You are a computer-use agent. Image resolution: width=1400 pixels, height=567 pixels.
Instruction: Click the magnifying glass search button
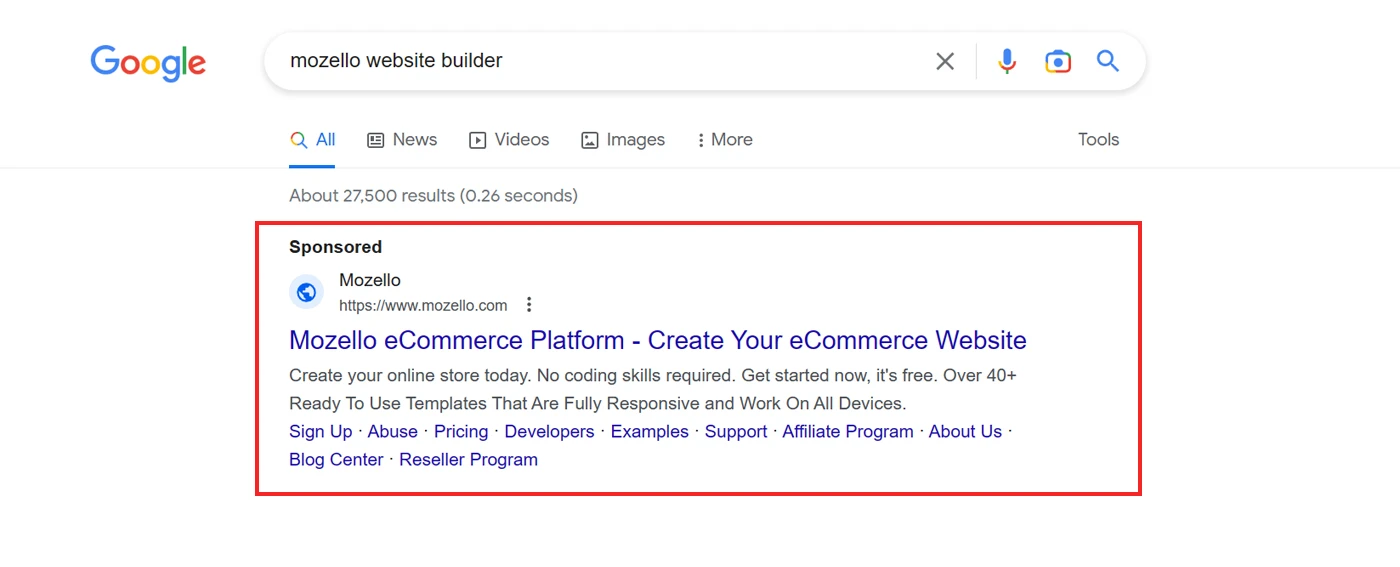pos(1108,61)
